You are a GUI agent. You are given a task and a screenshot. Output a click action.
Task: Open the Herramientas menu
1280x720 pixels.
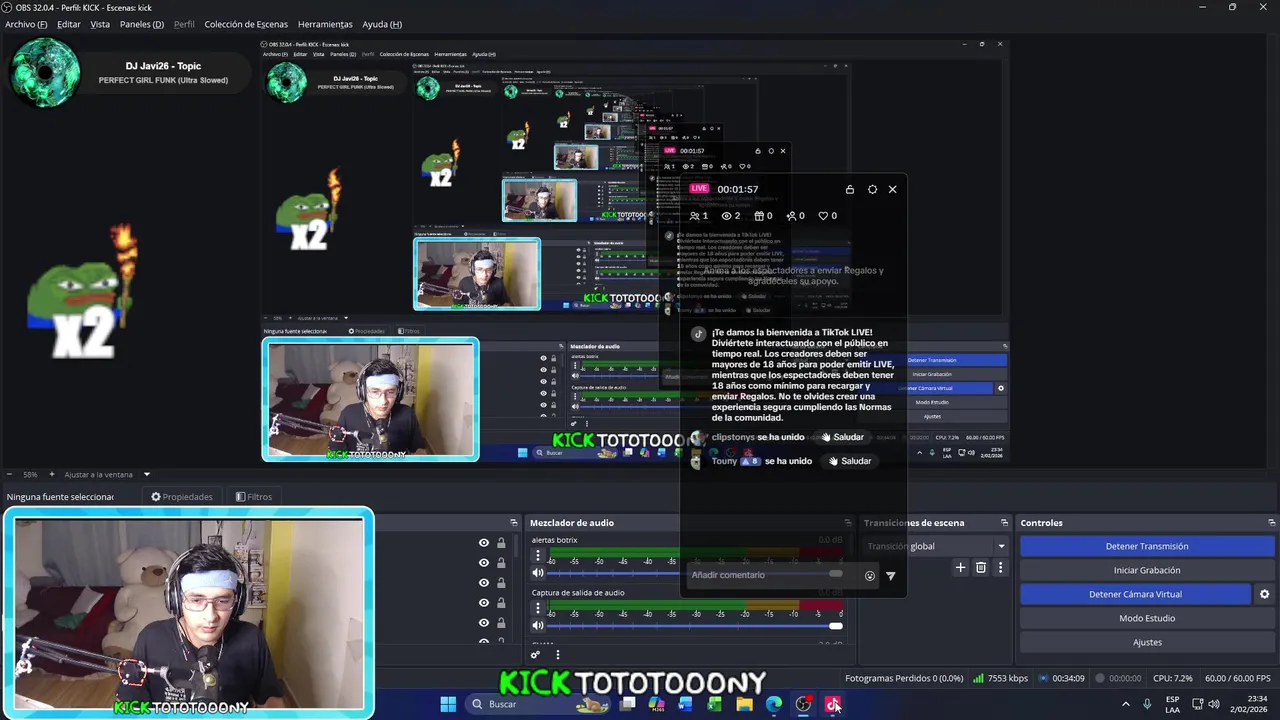325,24
